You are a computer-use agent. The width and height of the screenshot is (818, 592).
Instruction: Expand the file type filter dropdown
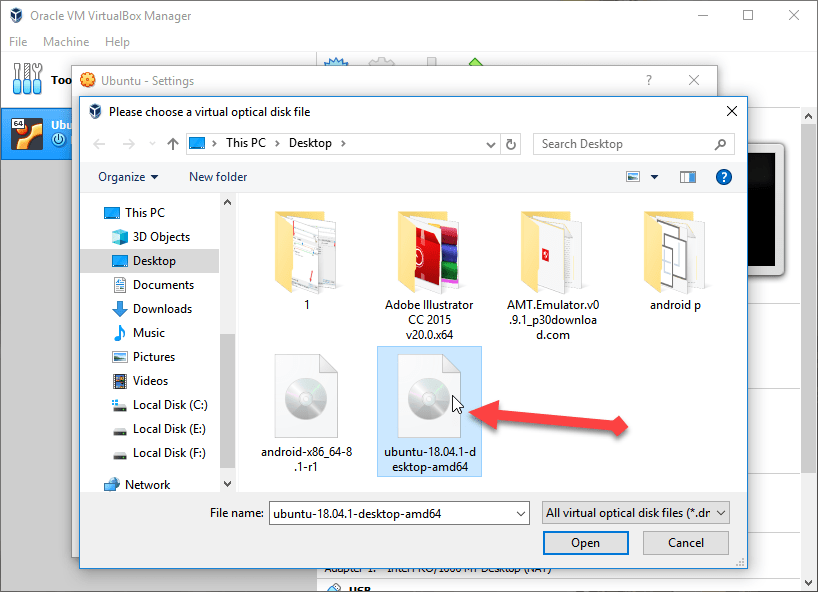point(635,513)
